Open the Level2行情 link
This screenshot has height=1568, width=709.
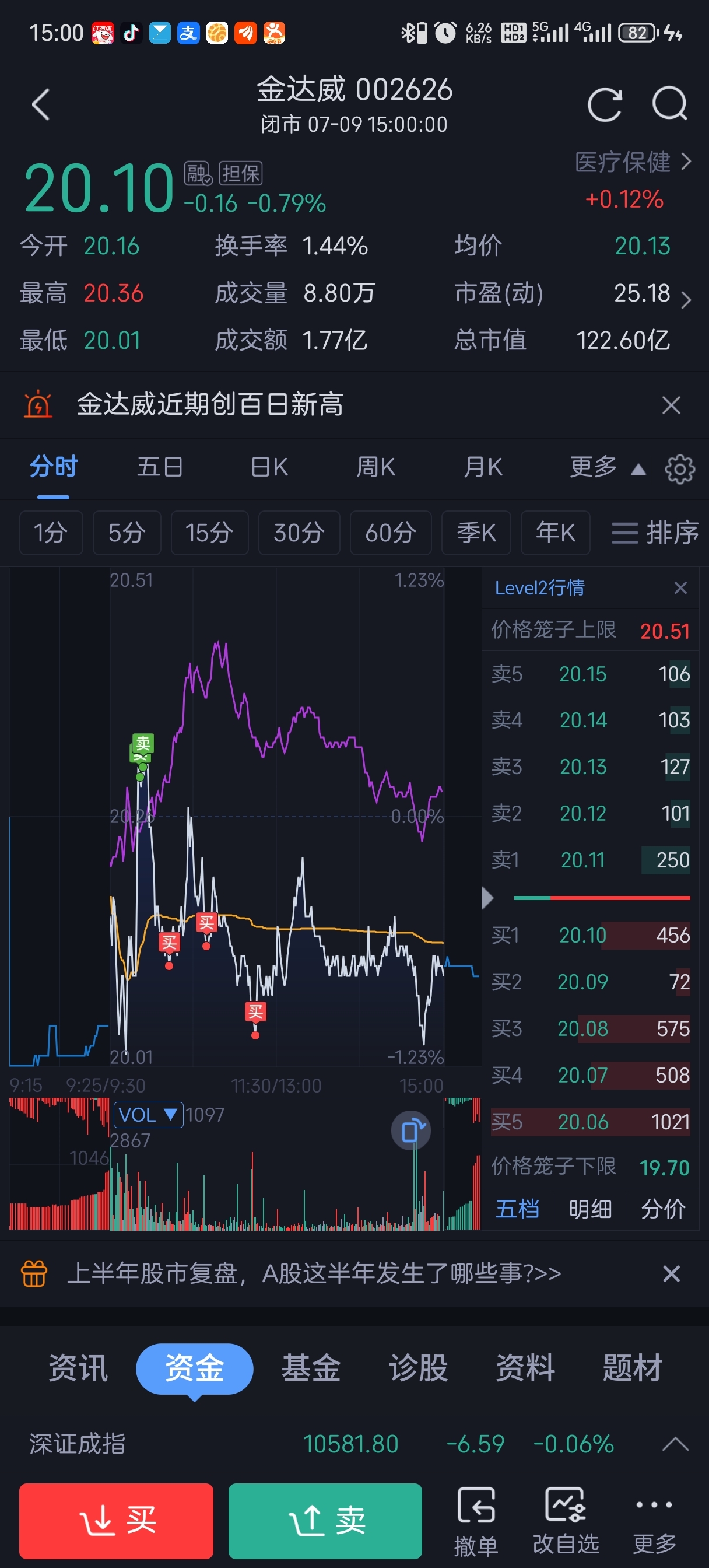(x=539, y=587)
